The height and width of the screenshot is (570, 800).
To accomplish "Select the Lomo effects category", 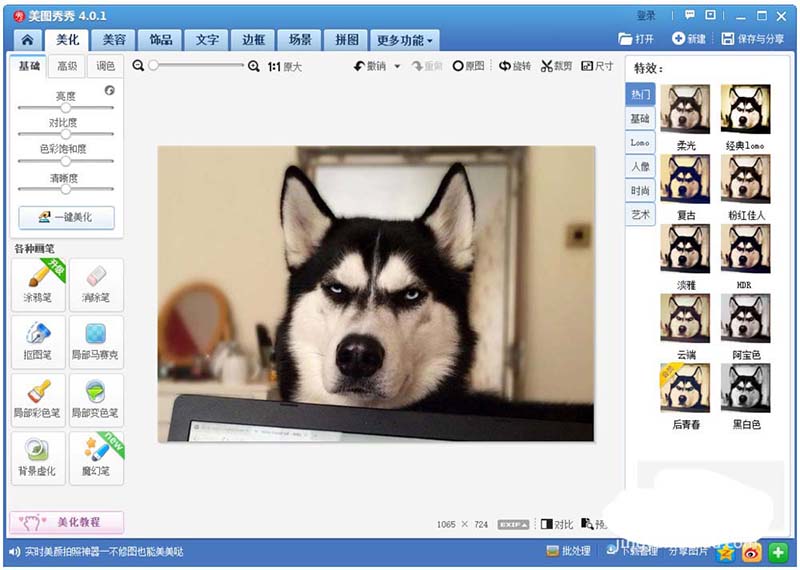I will (x=640, y=142).
